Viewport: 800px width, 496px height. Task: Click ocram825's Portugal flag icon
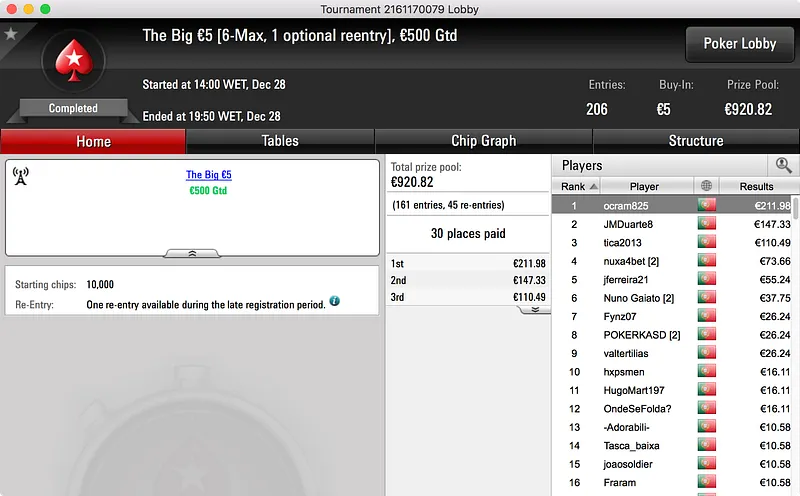(707, 205)
